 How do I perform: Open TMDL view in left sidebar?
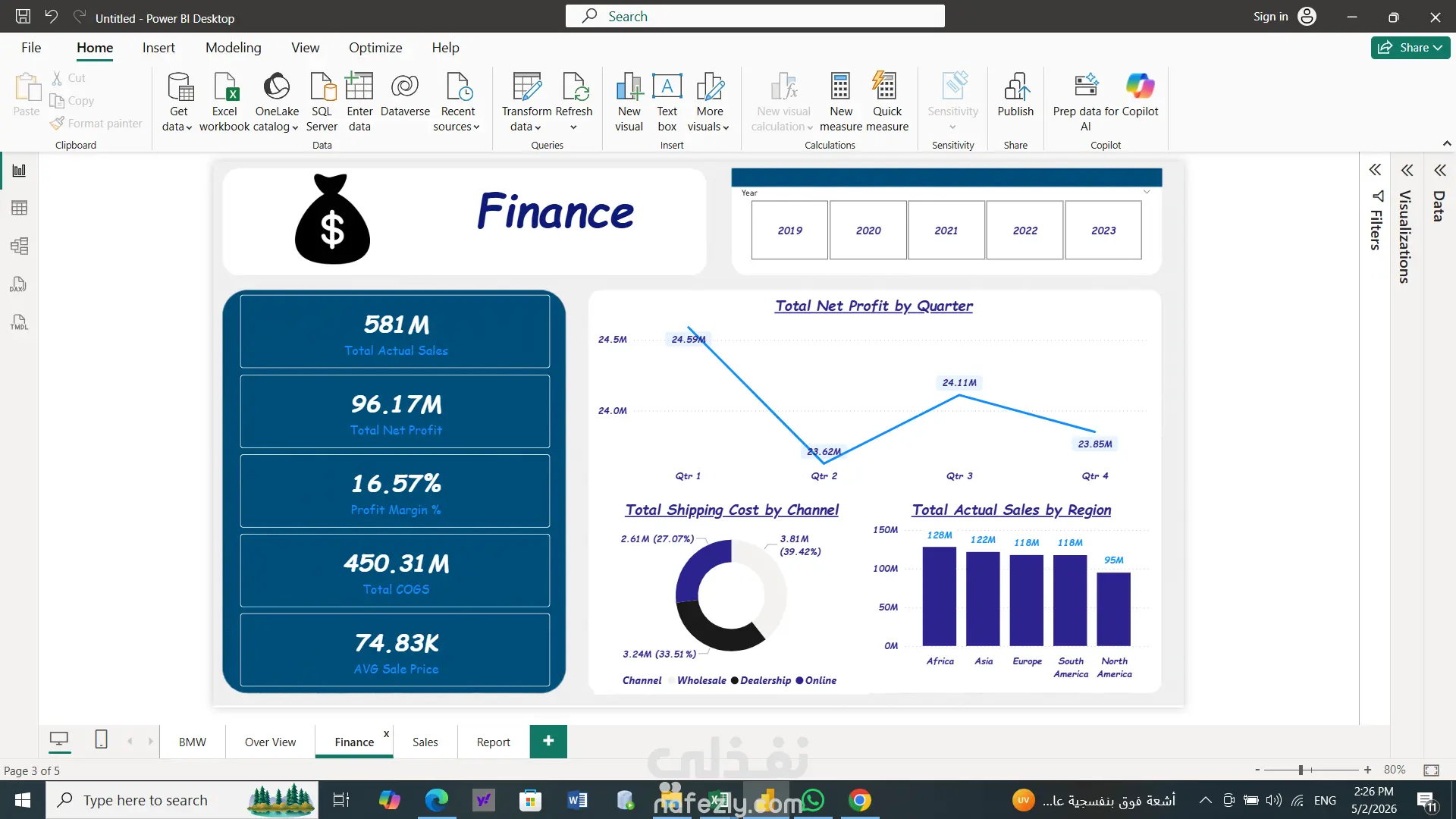coord(19,322)
